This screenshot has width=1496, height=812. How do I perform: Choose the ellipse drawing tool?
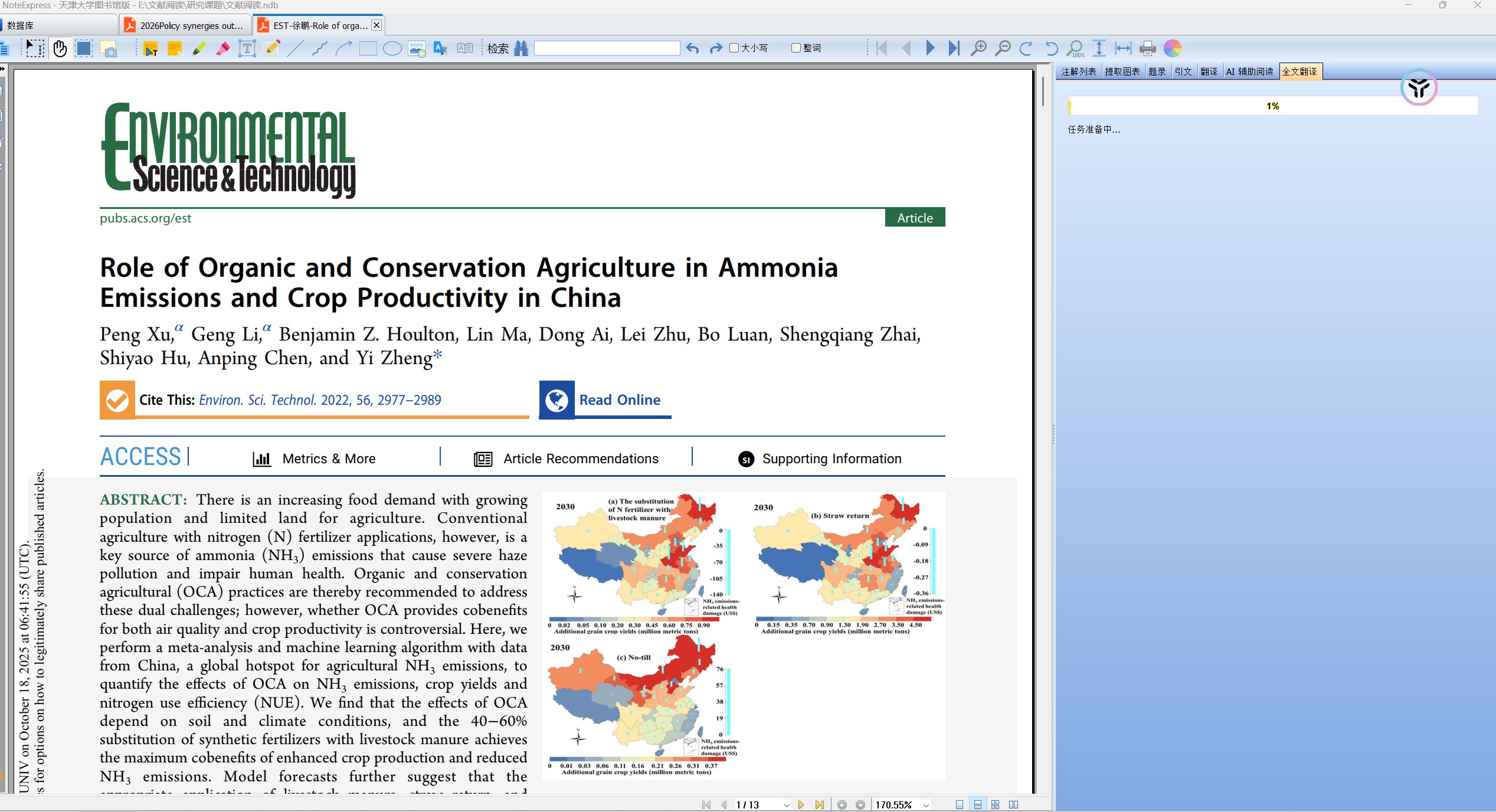pos(392,48)
